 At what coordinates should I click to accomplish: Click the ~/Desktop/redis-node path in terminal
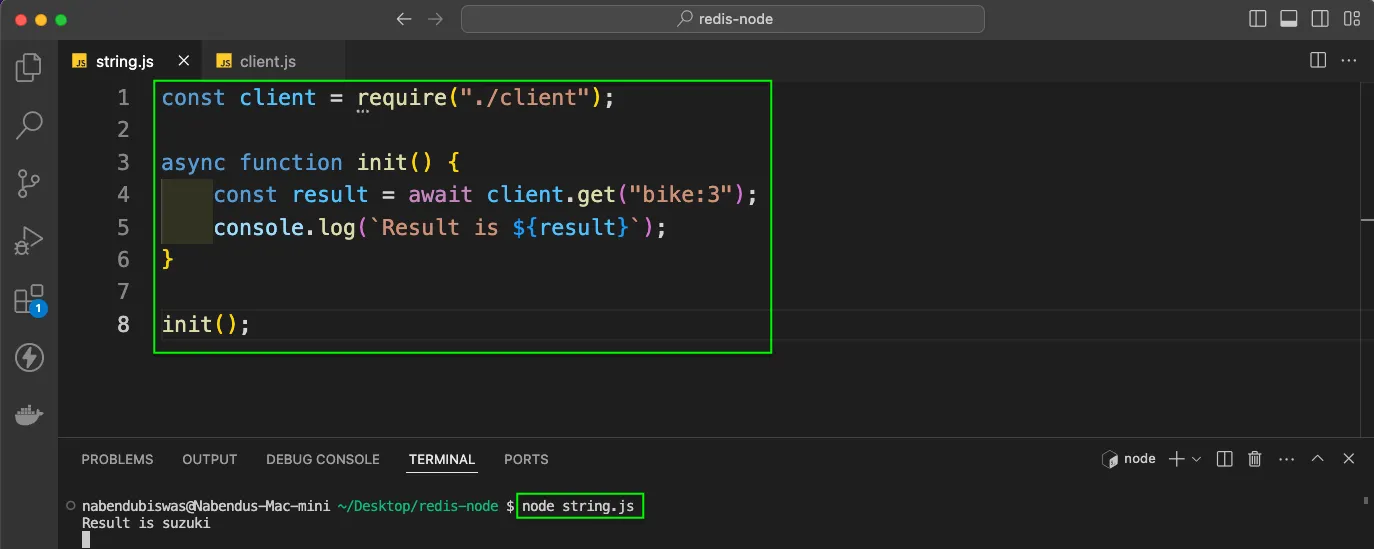pyautogui.click(x=418, y=507)
